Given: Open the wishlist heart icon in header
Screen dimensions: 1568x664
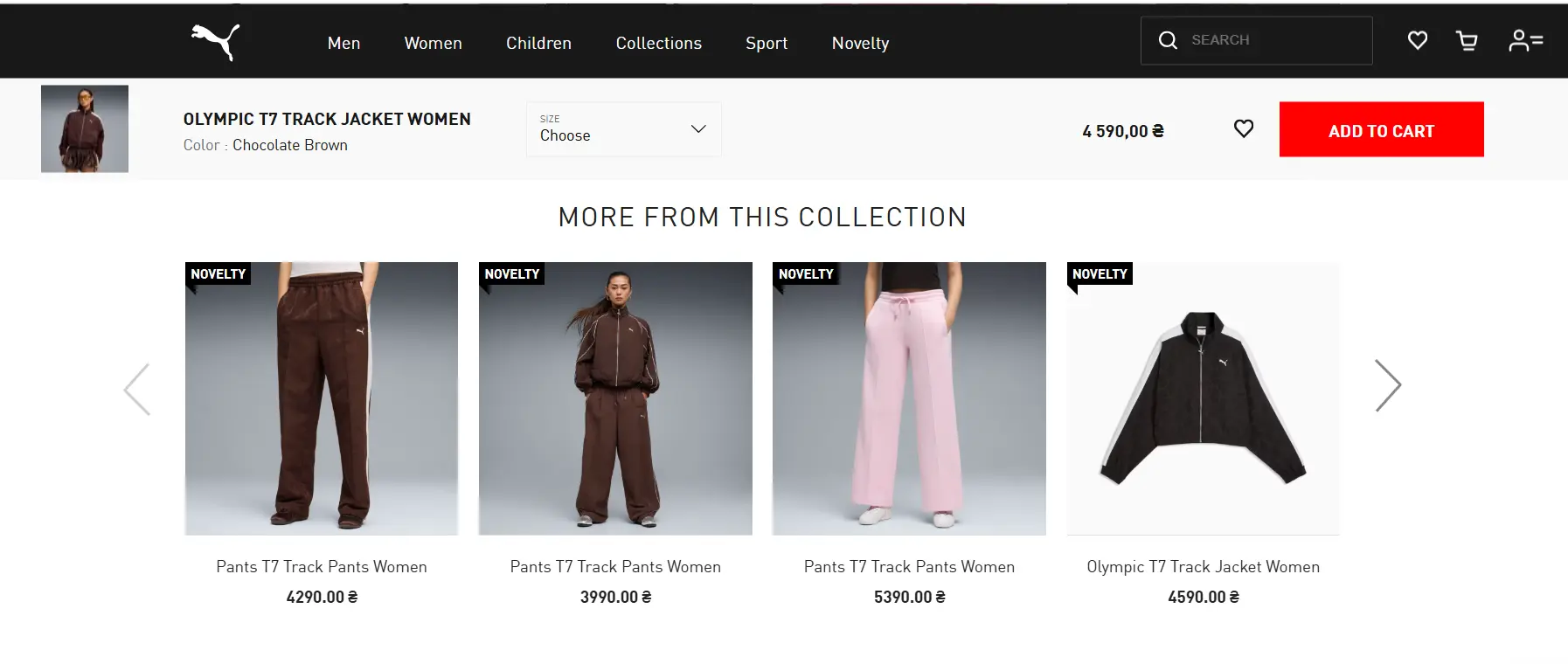Looking at the screenshot, I should (1417, 39).
